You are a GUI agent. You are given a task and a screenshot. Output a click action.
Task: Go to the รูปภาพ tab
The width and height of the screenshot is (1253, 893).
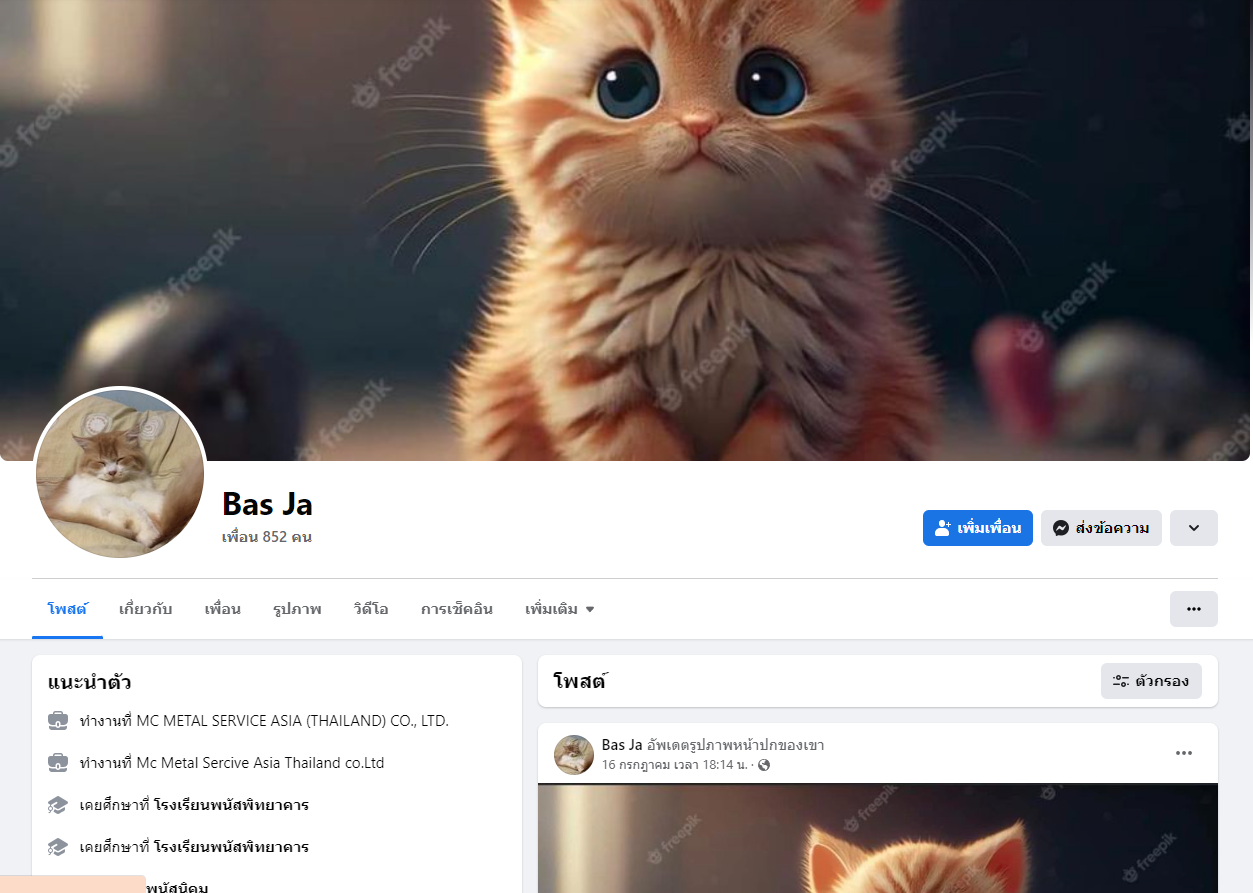297,609
